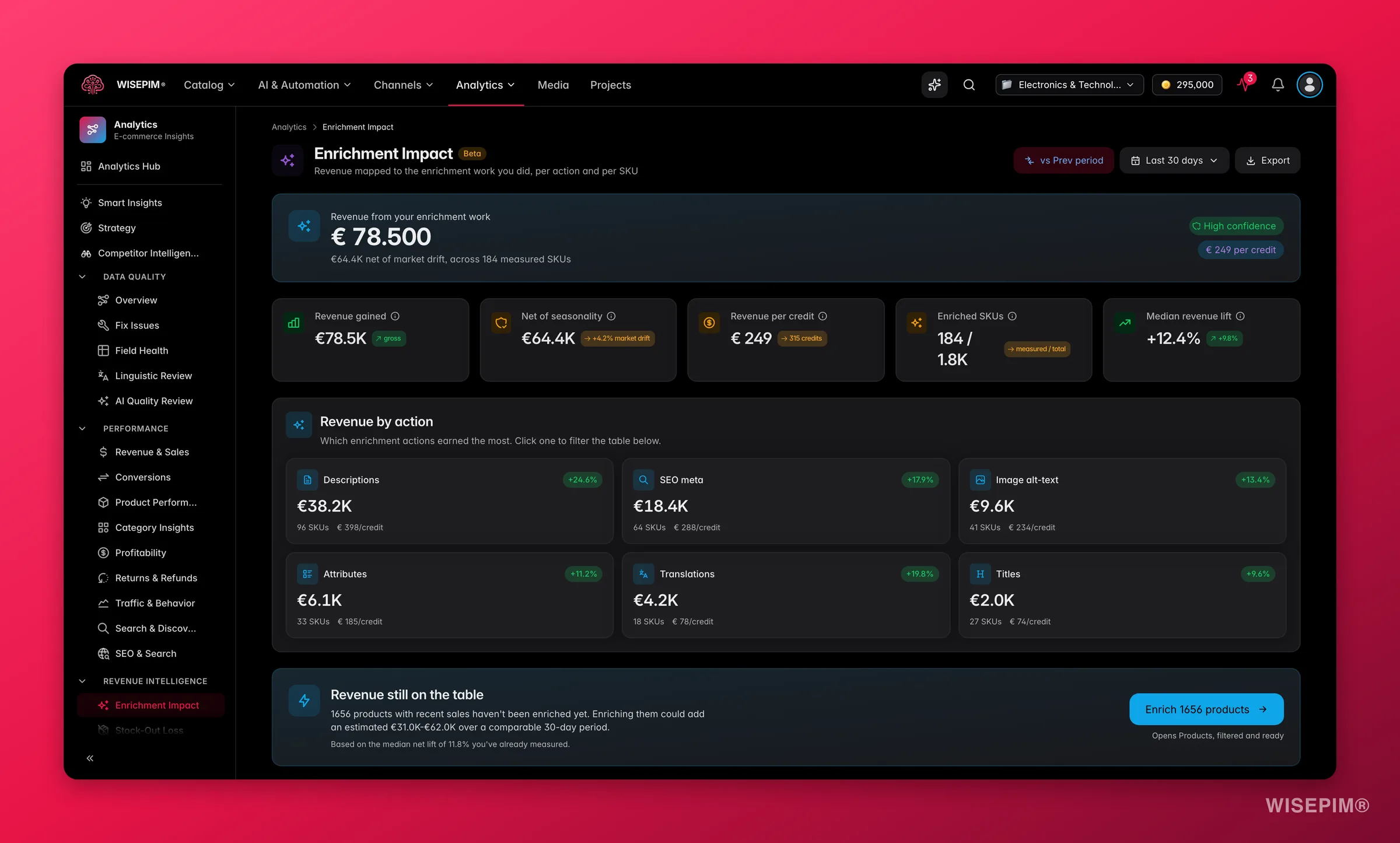
Task: Filter by the Descriptions action card
Action: (x=449, y=501)
